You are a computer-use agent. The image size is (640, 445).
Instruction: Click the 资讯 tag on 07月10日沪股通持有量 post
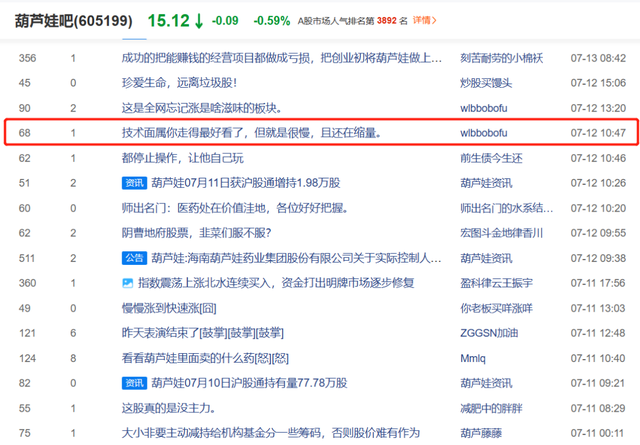click(134, 383)
